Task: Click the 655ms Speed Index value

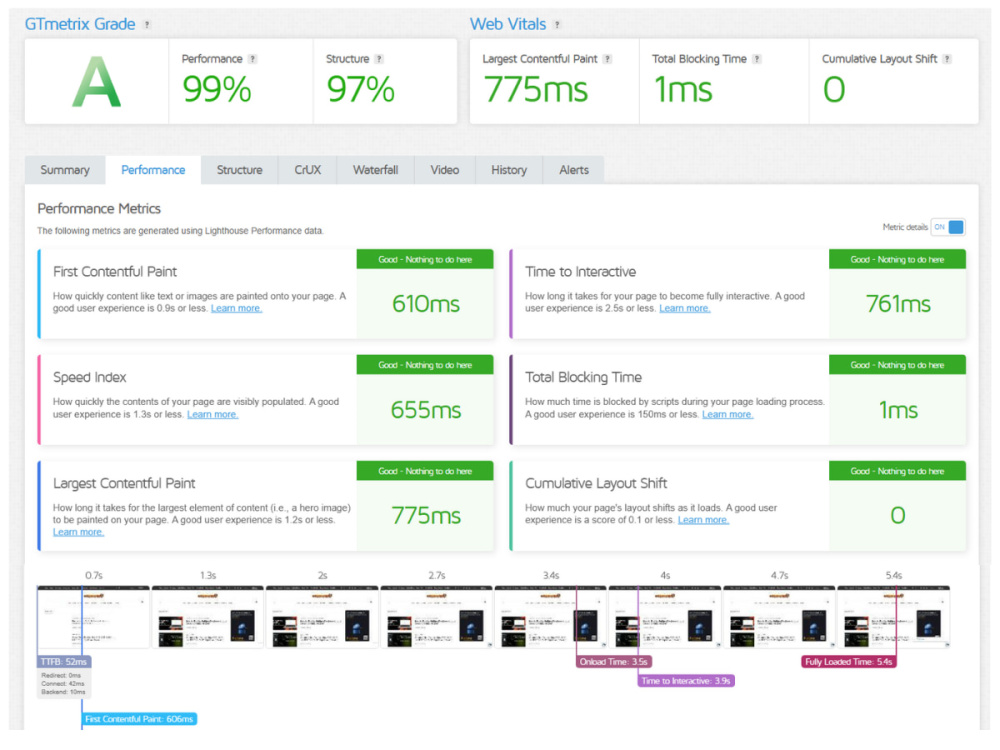Action: pyautogui.click(x=425, y=410)
